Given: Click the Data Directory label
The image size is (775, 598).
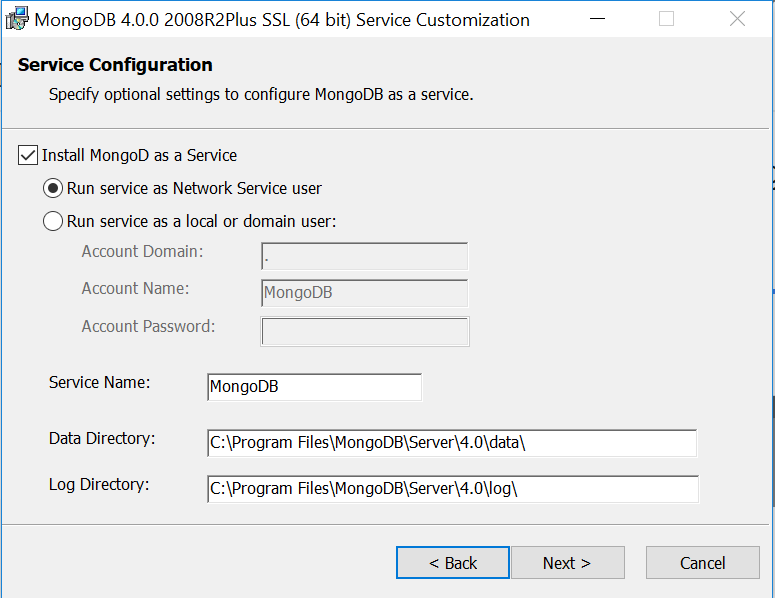Looking at the screenshot, I should 102,439.
